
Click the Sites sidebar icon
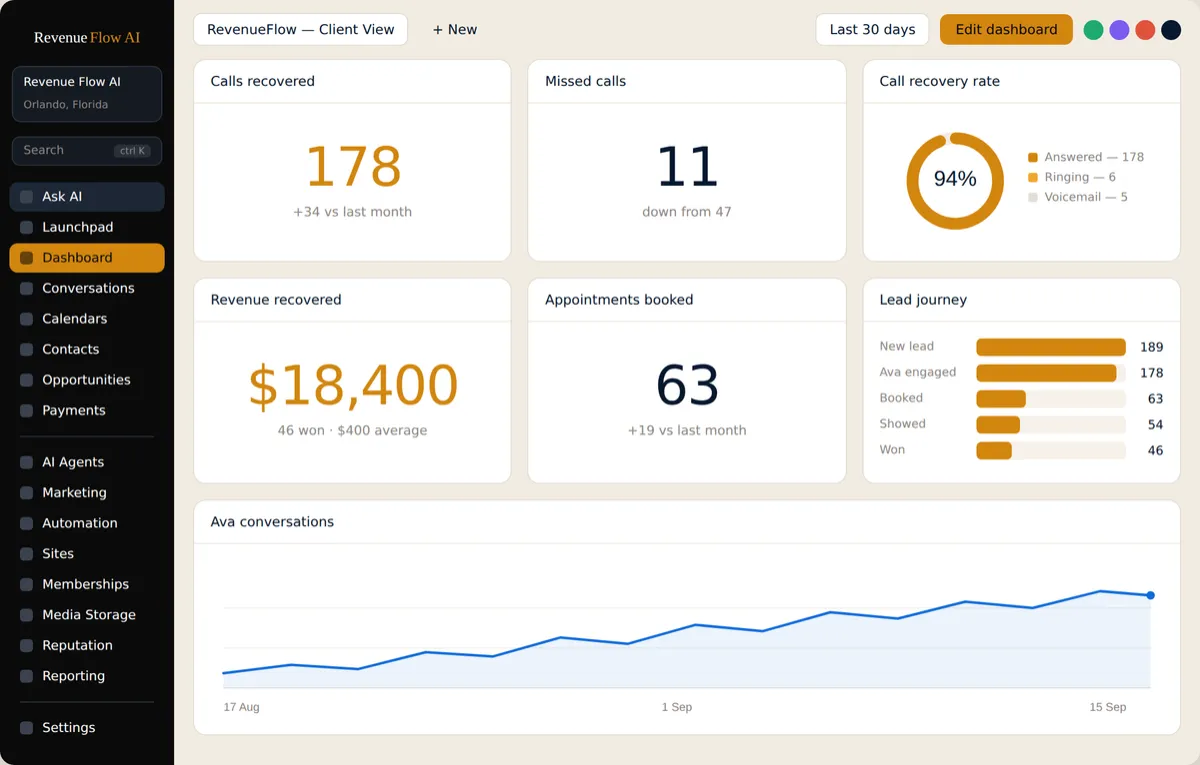(26, 554)
